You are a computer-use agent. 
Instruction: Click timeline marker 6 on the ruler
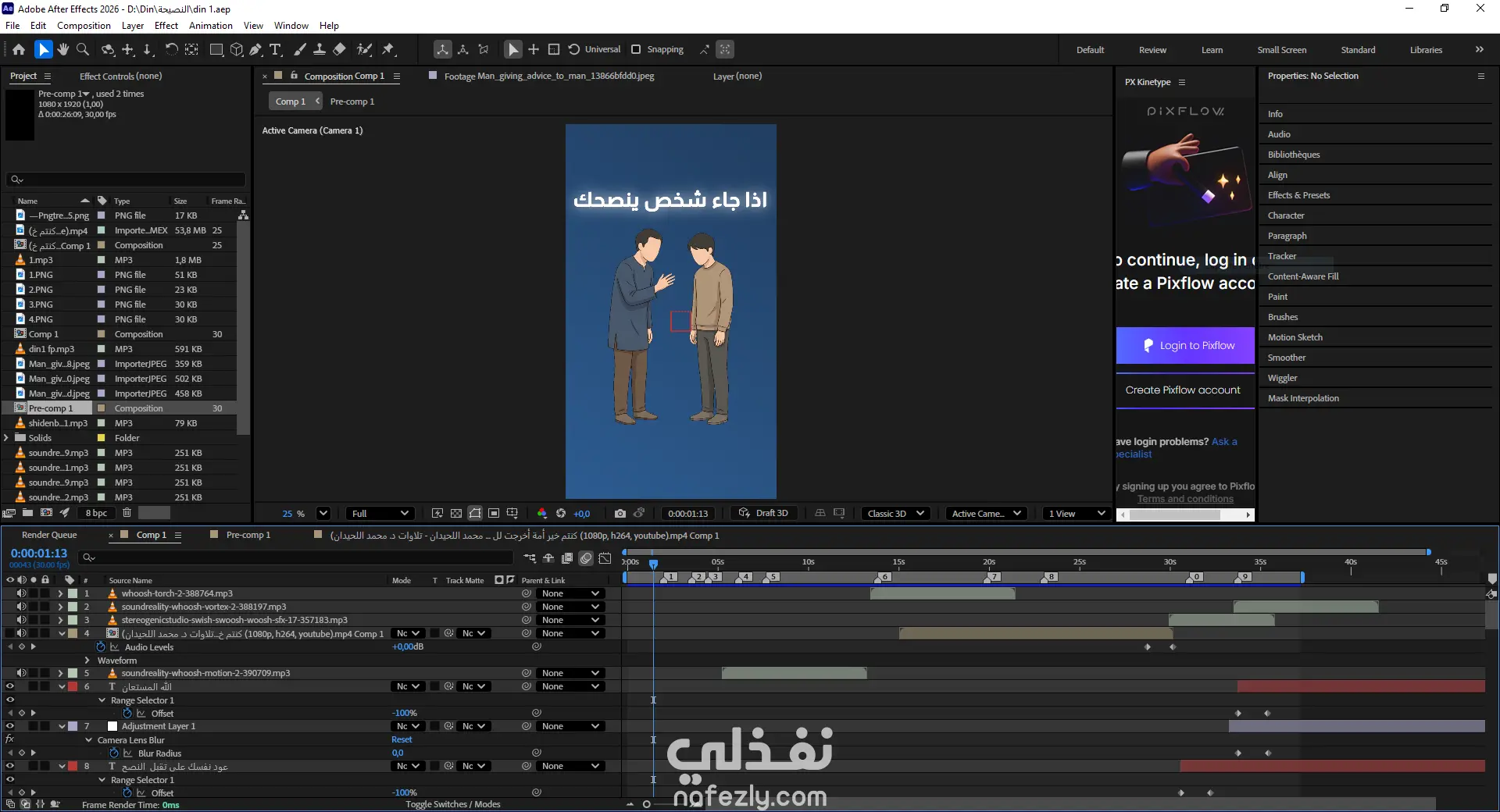tap(883, 577)
